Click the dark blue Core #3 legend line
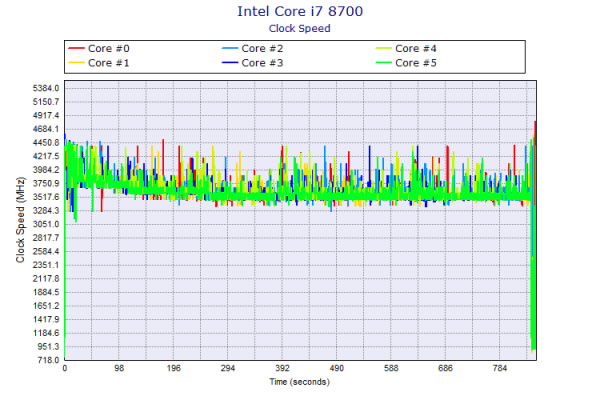Screen dimensions: 600x400 (x=230, y=63)
